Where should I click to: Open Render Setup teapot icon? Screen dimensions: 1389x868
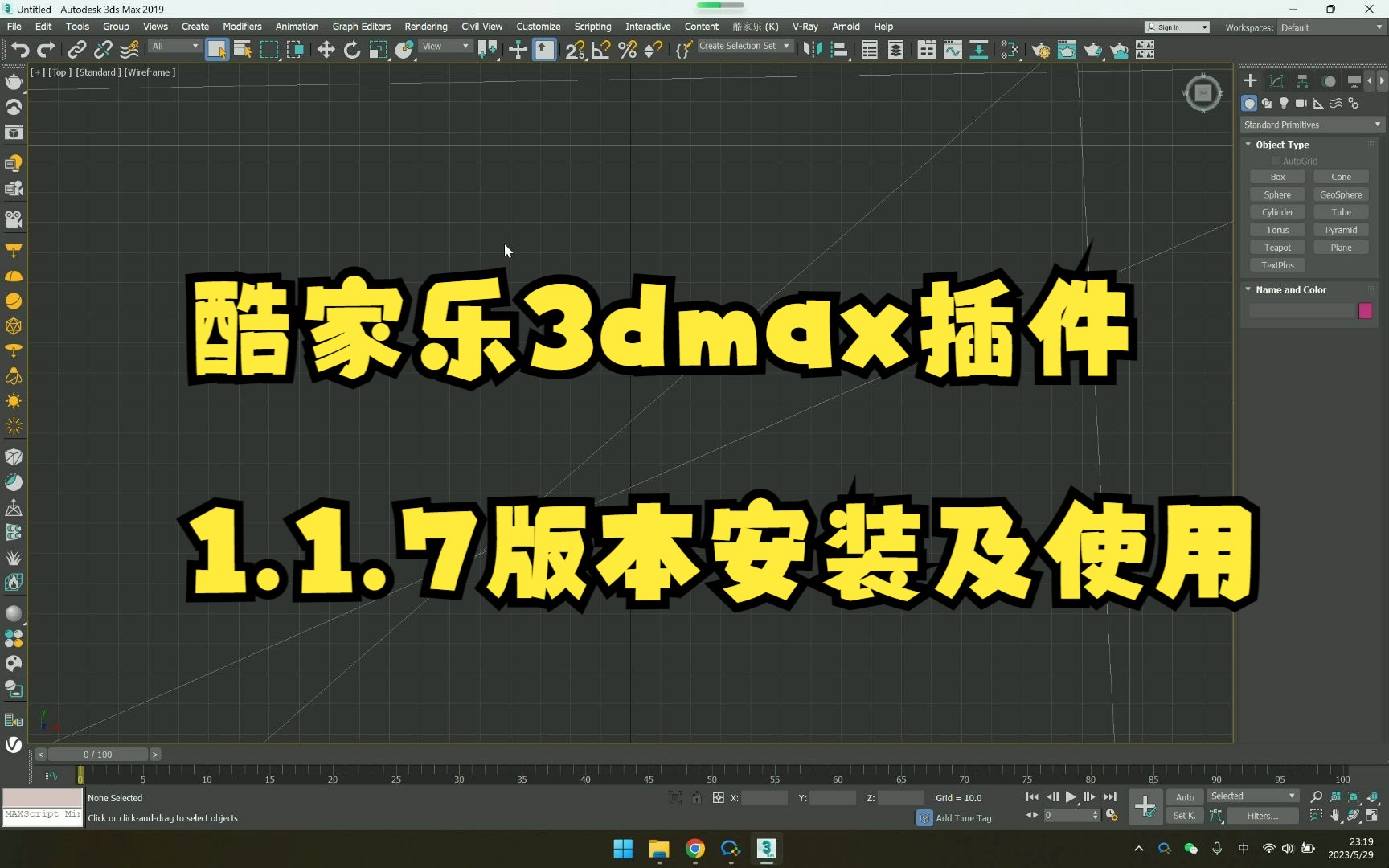tap(1041, 50)
